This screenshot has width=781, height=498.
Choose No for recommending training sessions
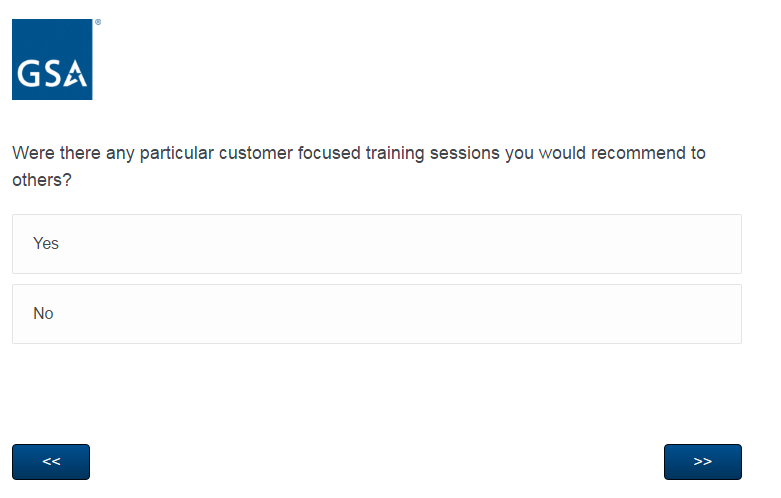(x=376, y=314)
